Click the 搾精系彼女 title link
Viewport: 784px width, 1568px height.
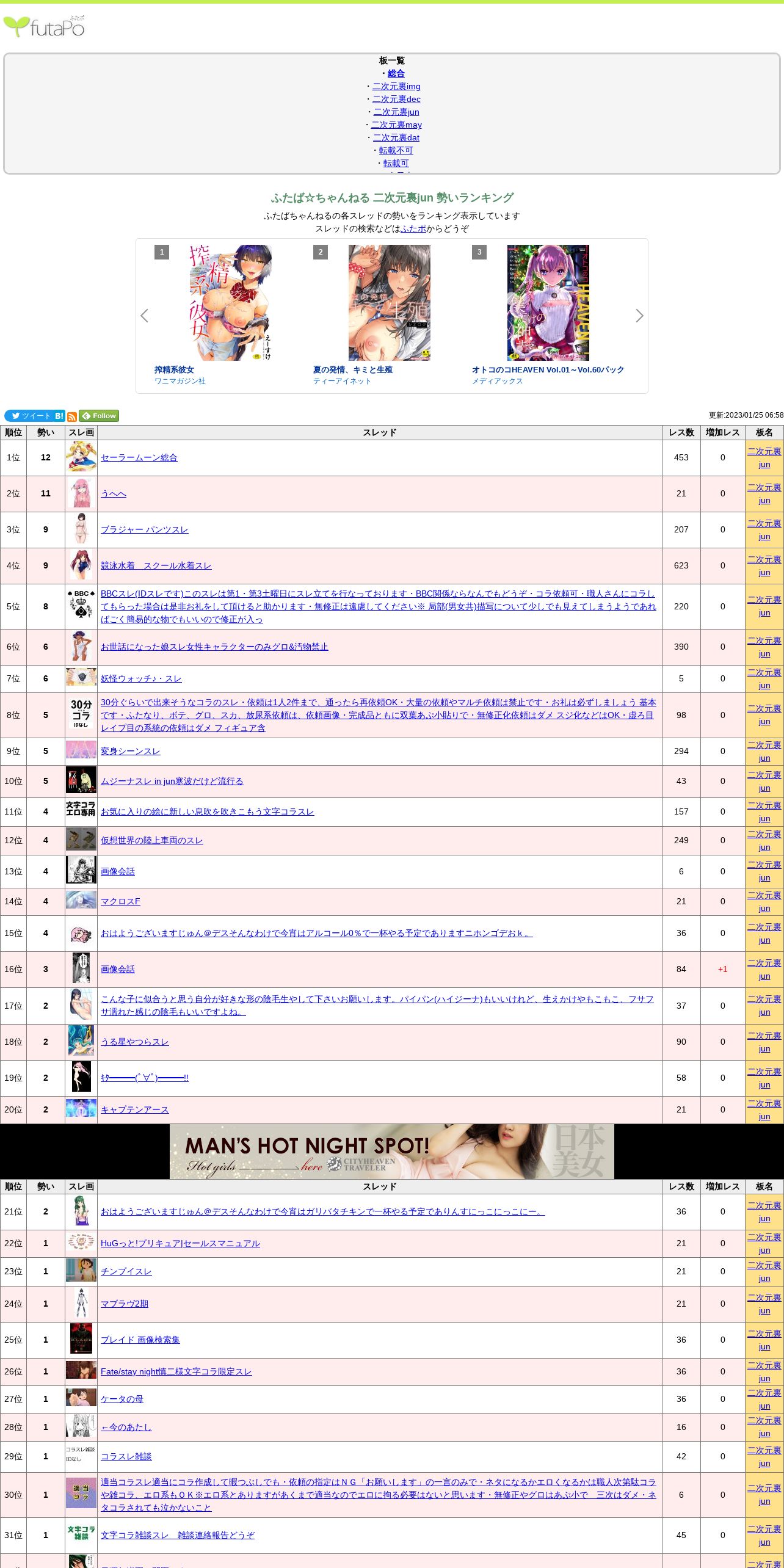174,369
